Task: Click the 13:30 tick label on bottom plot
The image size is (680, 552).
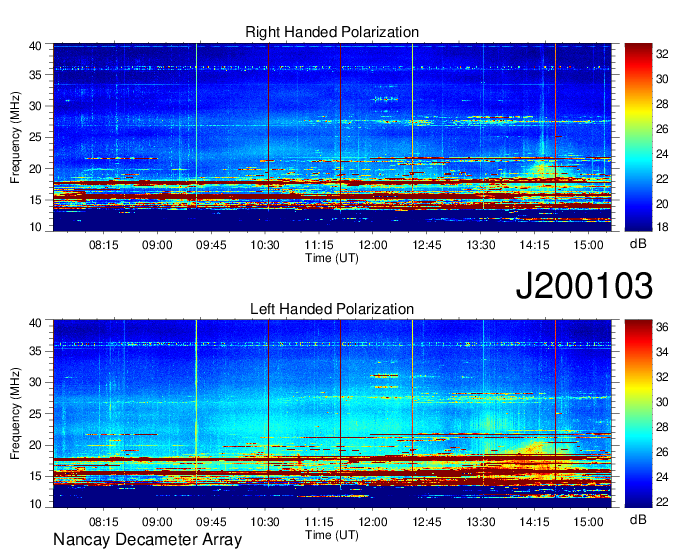Action: coord(481,522)
